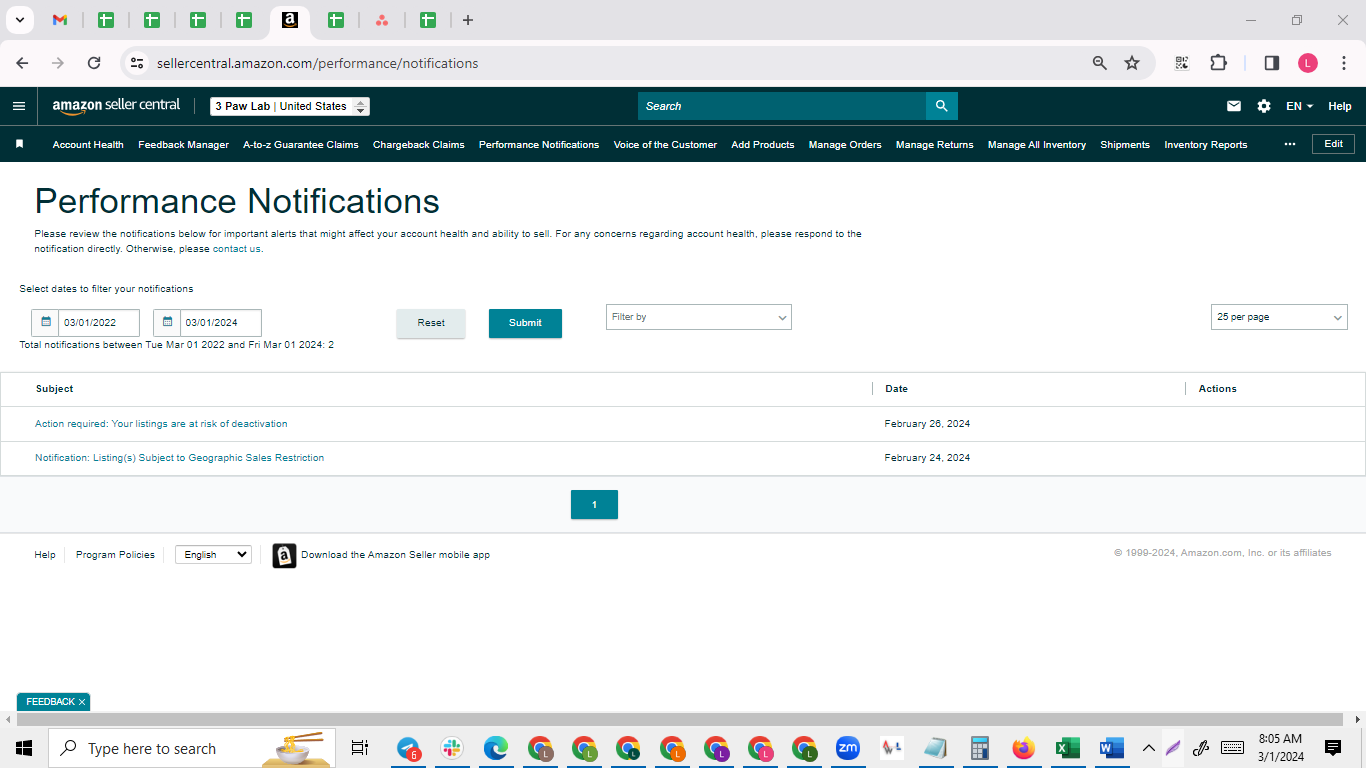This screenshot has width=1366, height=768.
Task: Open the Windows notification center
Action: pos(1333,748)
